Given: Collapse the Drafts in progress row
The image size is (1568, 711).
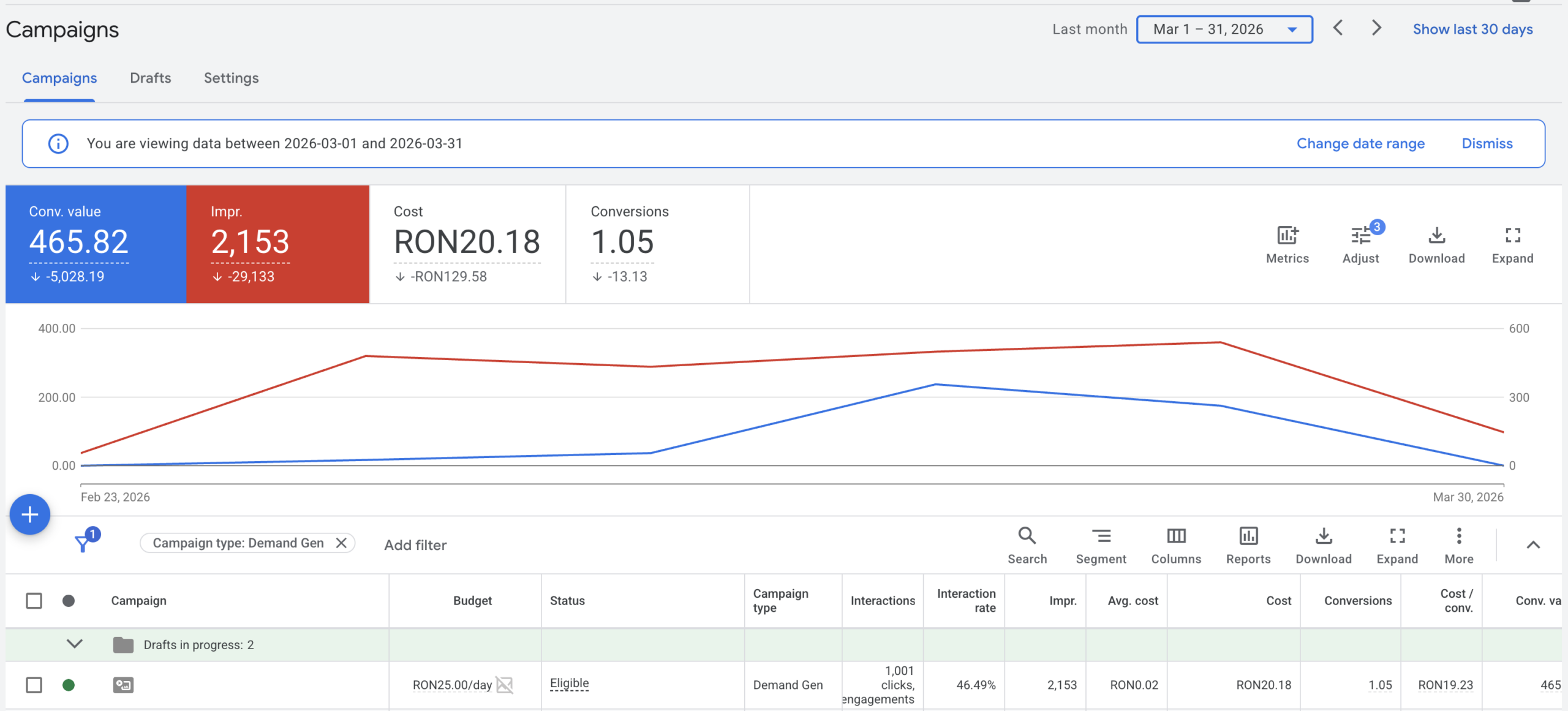Looking at the screenshot, I should pyautogui.click(x=75, y=644).
